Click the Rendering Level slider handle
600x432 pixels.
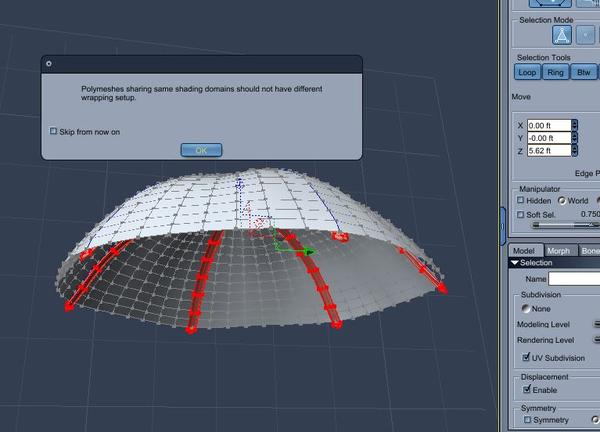pyautogui.click(x=597, y=339)
